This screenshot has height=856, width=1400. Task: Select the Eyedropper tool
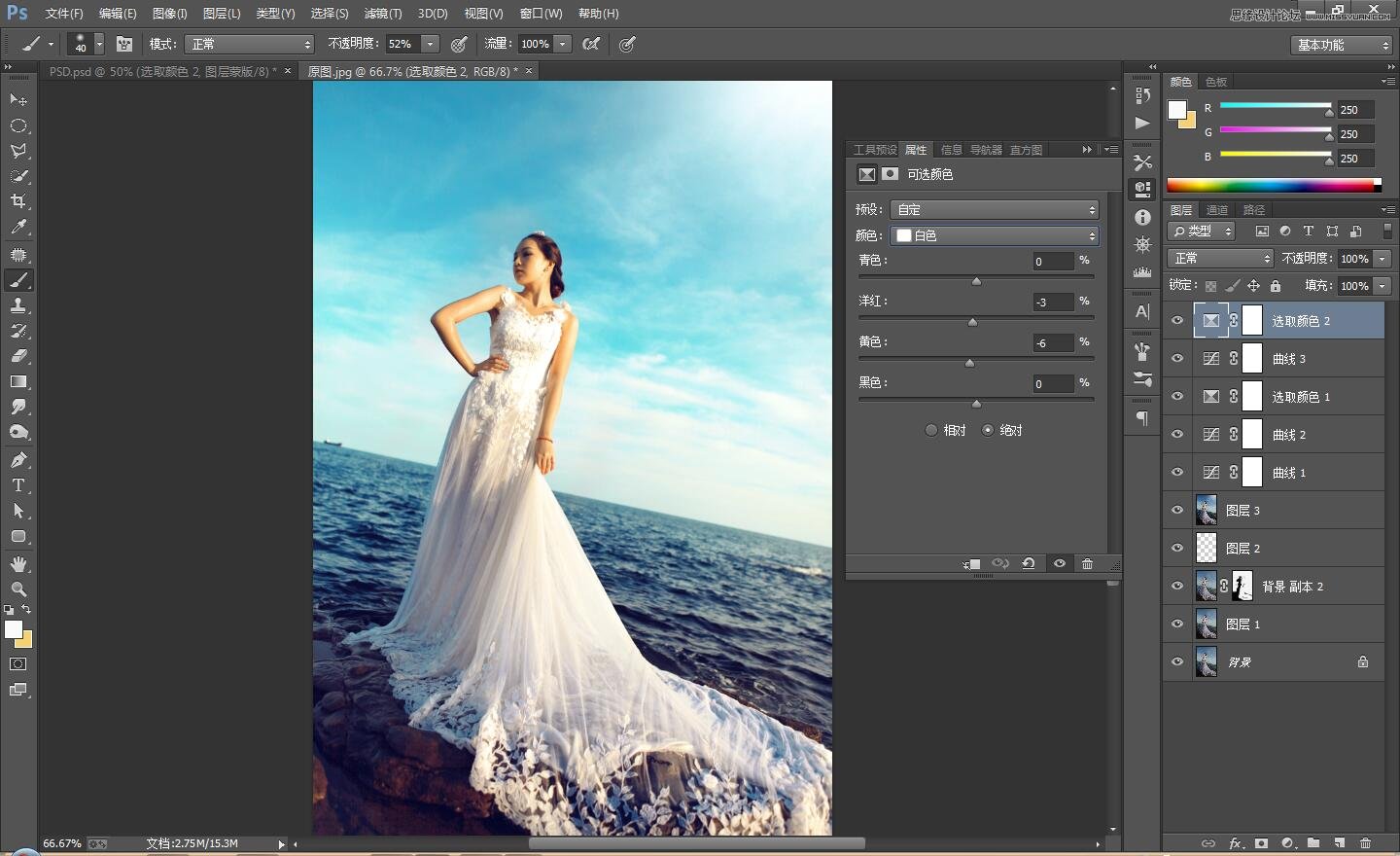click(x=18, y=228)
